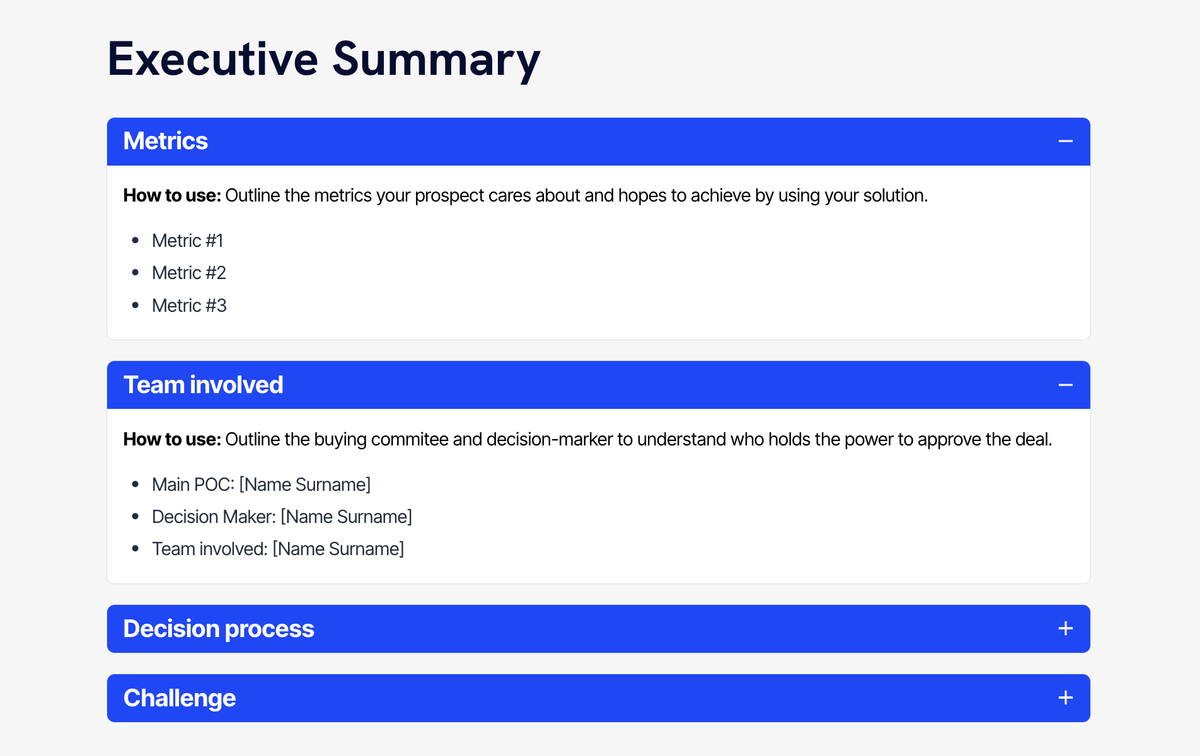Image resolution: width=1200 pixels, height=756 pixels.
Task: Select the Team involved name placeholder
Action: coord(278,548)
